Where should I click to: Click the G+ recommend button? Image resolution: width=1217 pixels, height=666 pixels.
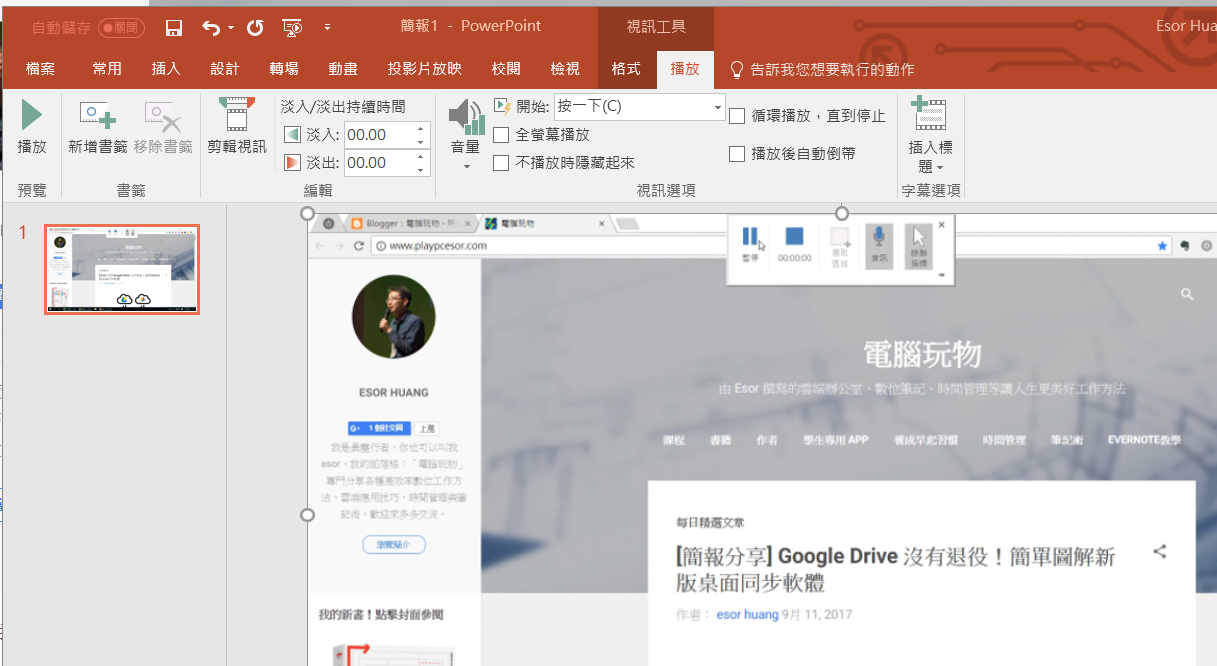(378, 428)
